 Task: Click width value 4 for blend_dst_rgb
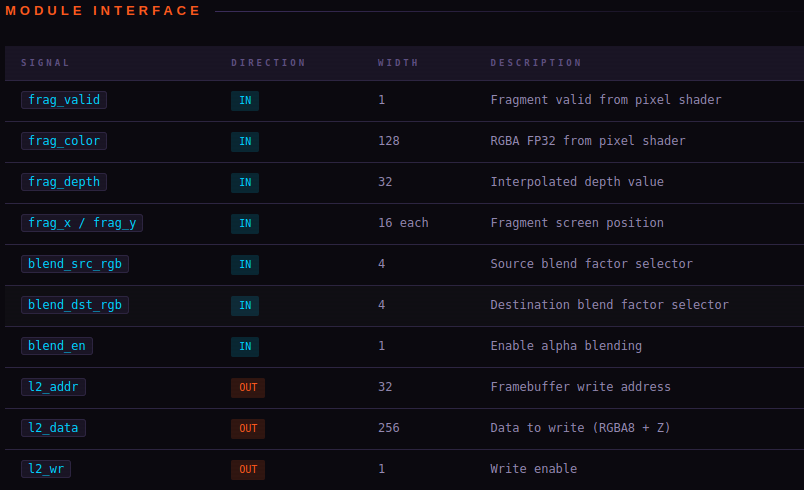pyautogui.click(x=381, y=305)
